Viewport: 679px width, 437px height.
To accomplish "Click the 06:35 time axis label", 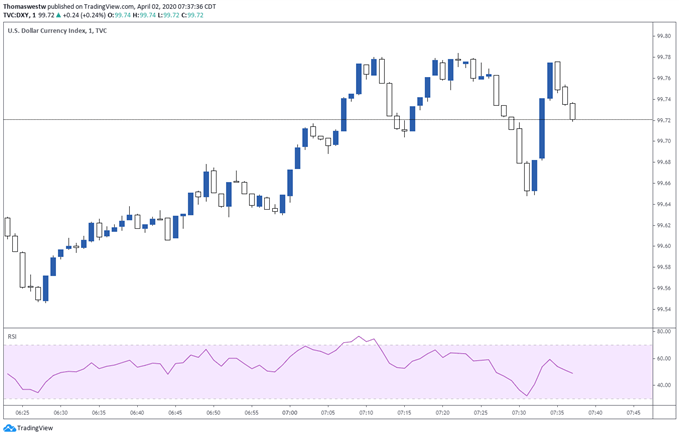I will tap(99, 413).
